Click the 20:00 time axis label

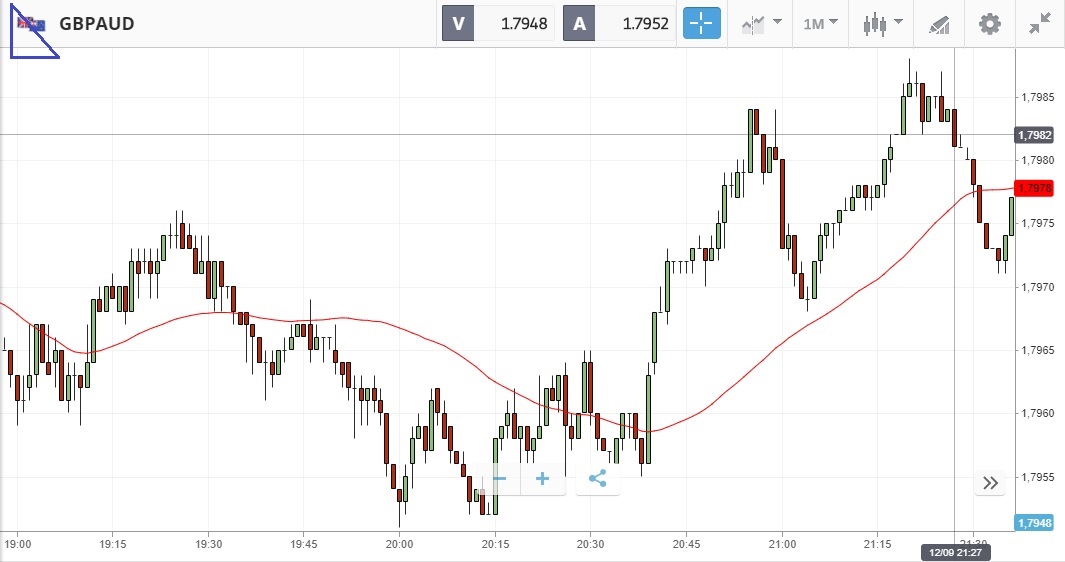coord(399,544)
